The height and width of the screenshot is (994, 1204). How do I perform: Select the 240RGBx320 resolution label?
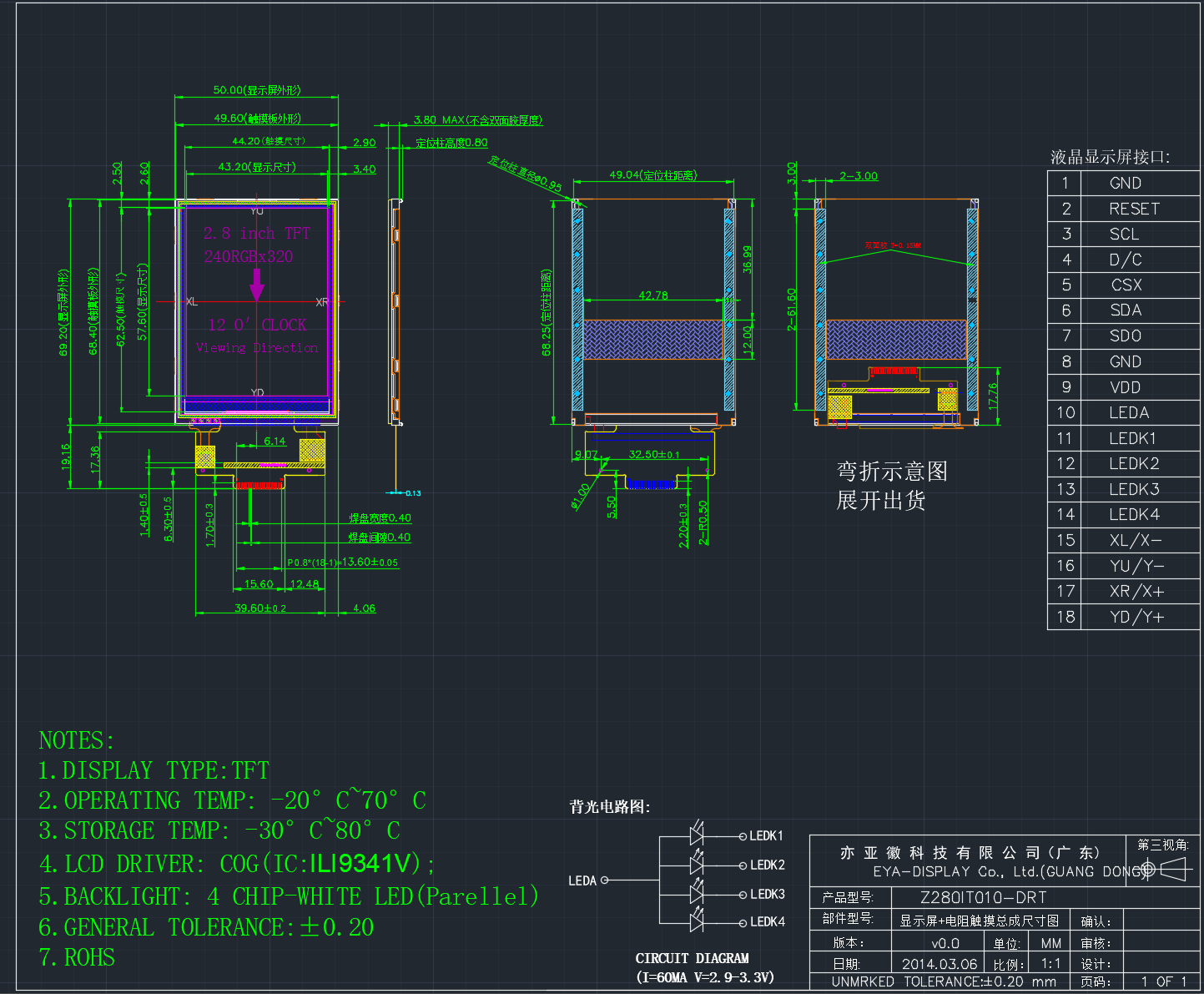point(249,256)
